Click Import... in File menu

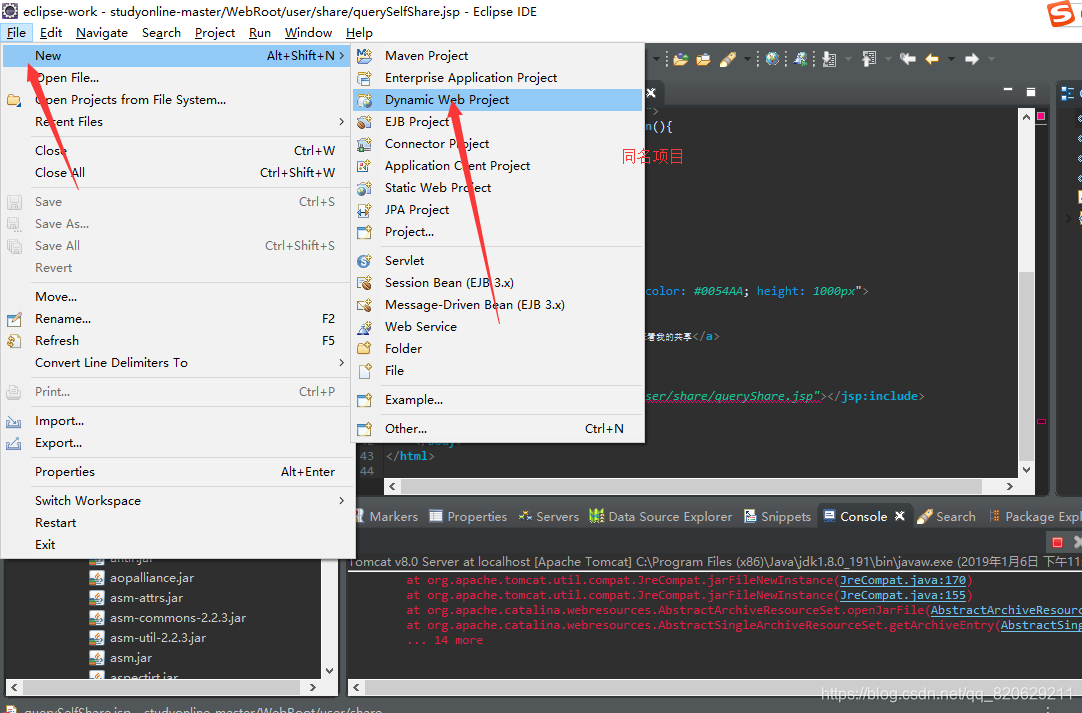pos(179,420)
